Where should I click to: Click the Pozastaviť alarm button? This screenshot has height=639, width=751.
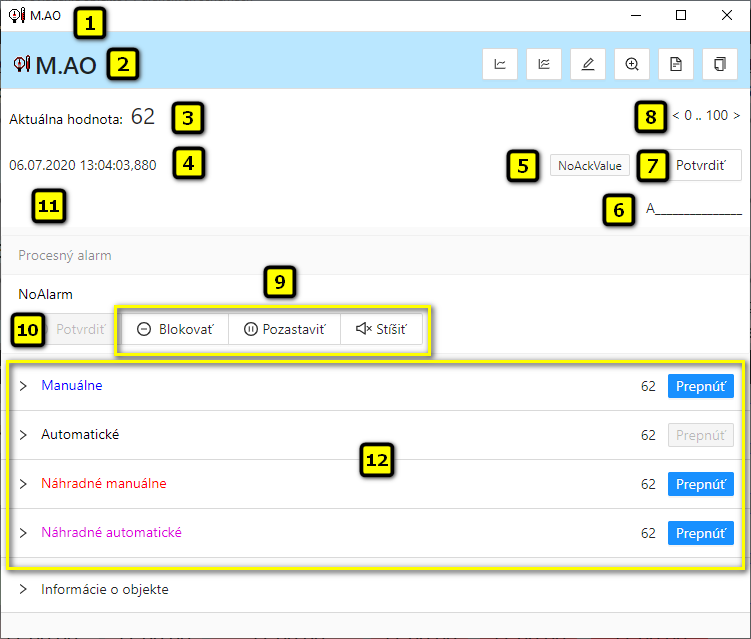pyautogui.click(x=285, y=329)
